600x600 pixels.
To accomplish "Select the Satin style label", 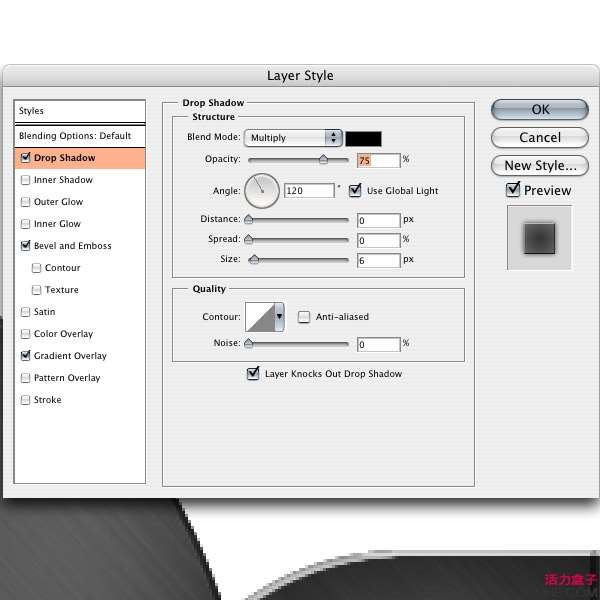I will (44, 312).
